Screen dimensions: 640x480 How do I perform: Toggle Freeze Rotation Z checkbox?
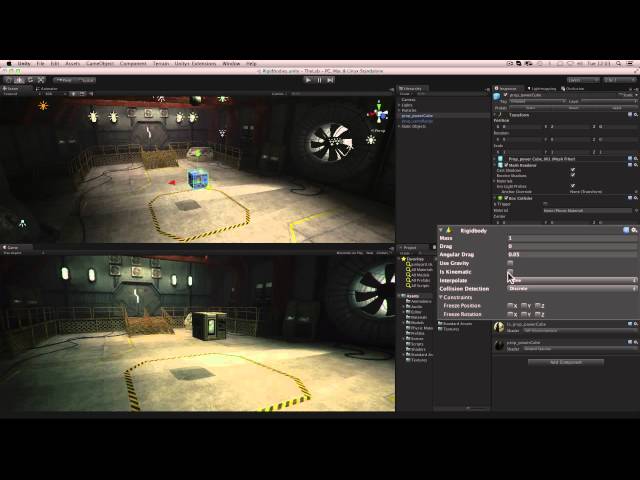click(x=538, y=314)
